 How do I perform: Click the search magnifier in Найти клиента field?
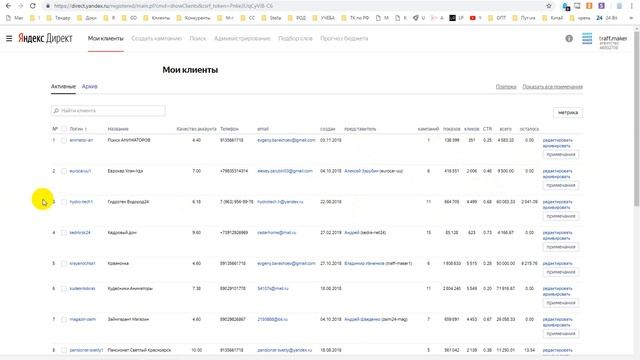tap(56, 111)
